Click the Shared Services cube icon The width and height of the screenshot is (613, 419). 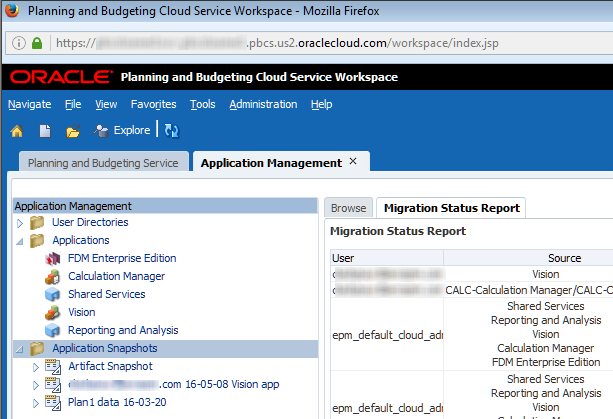[53, 294]
